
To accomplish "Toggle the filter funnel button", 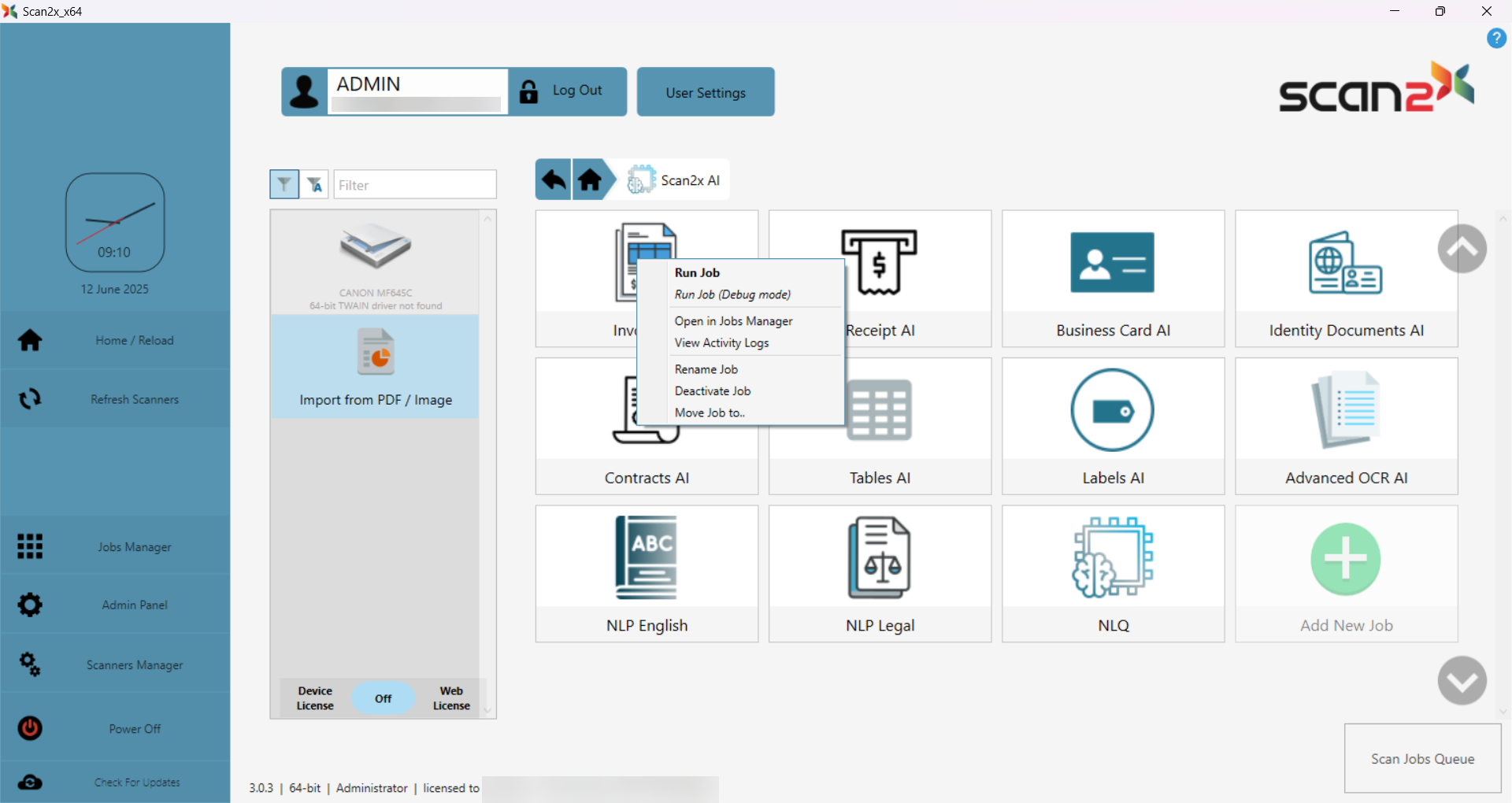I will (284, 184).
